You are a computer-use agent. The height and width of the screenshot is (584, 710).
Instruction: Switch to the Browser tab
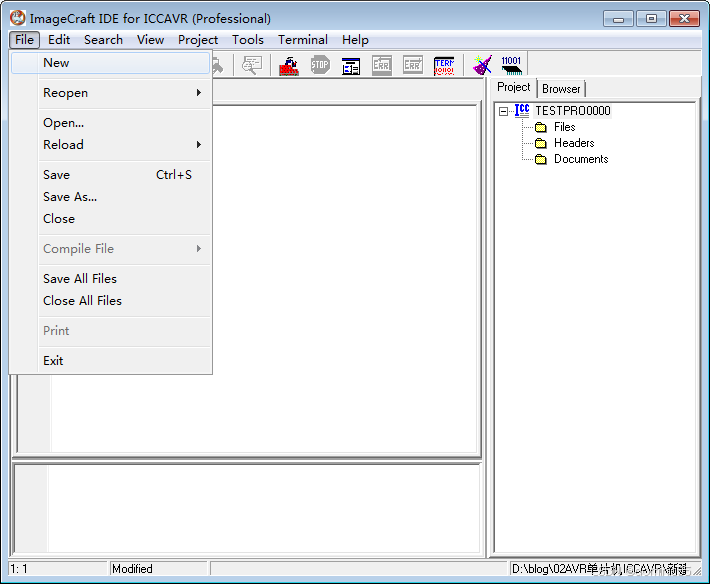(x=561, y=89)
